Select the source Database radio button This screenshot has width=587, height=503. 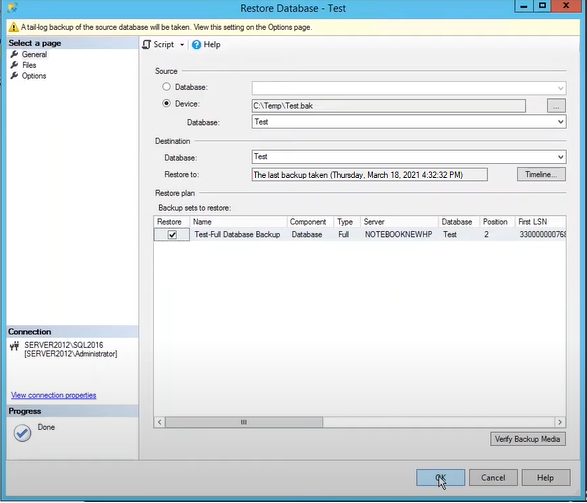pos(166,87)
